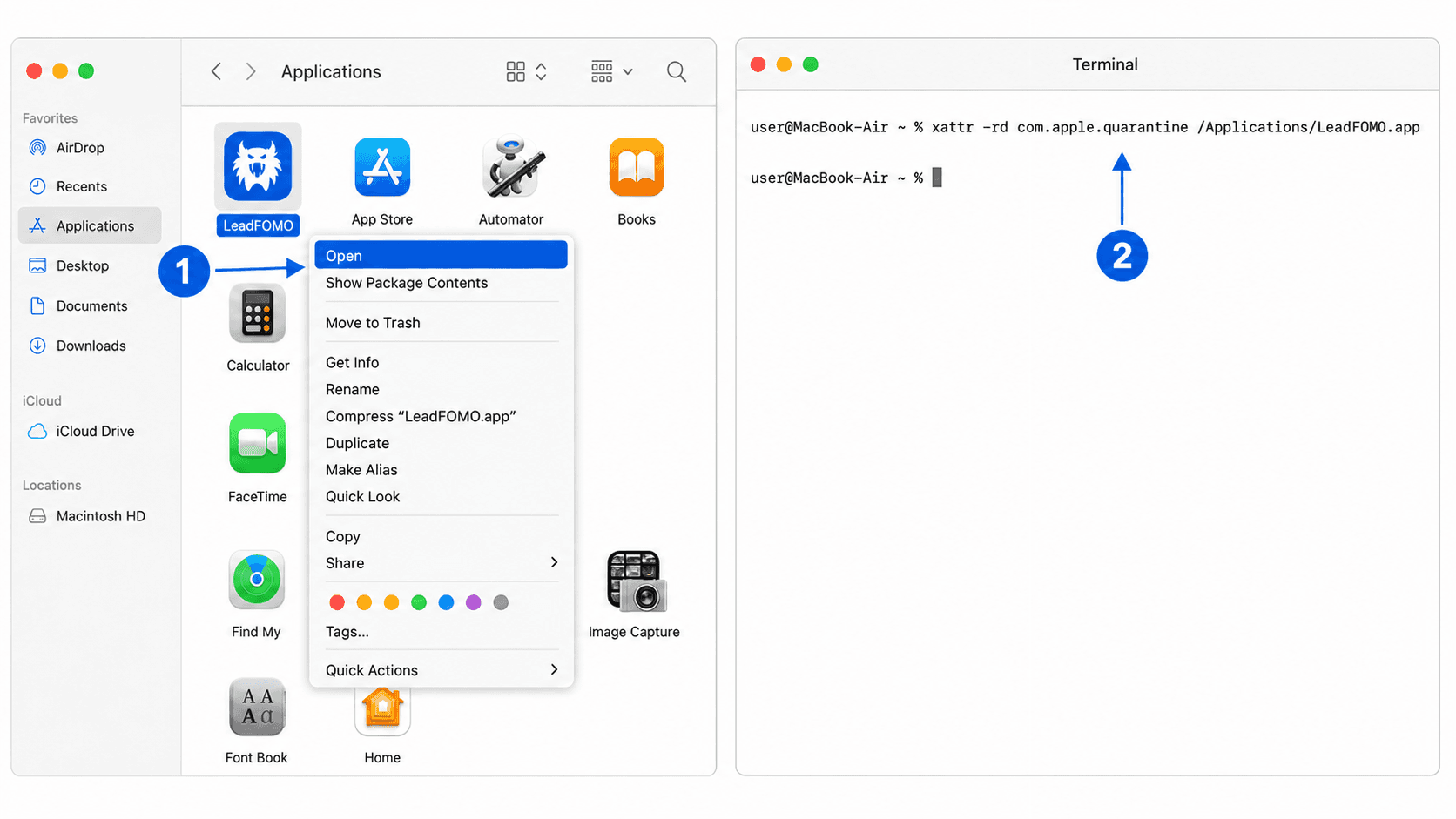
Task: Apply the blue tag color
Action: (446, 602)
